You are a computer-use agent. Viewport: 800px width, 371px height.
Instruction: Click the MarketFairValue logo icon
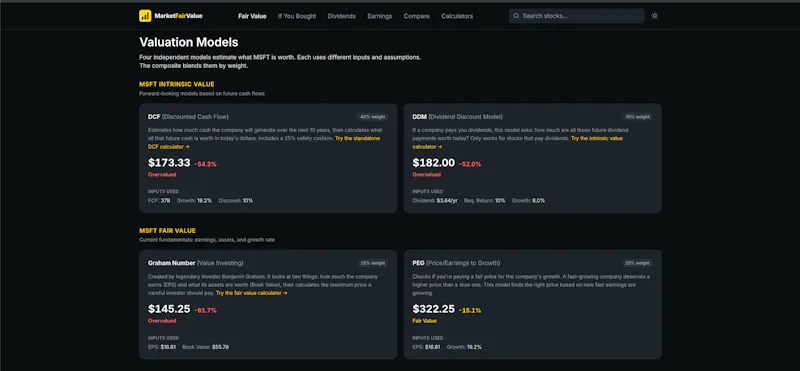point(145,16)
